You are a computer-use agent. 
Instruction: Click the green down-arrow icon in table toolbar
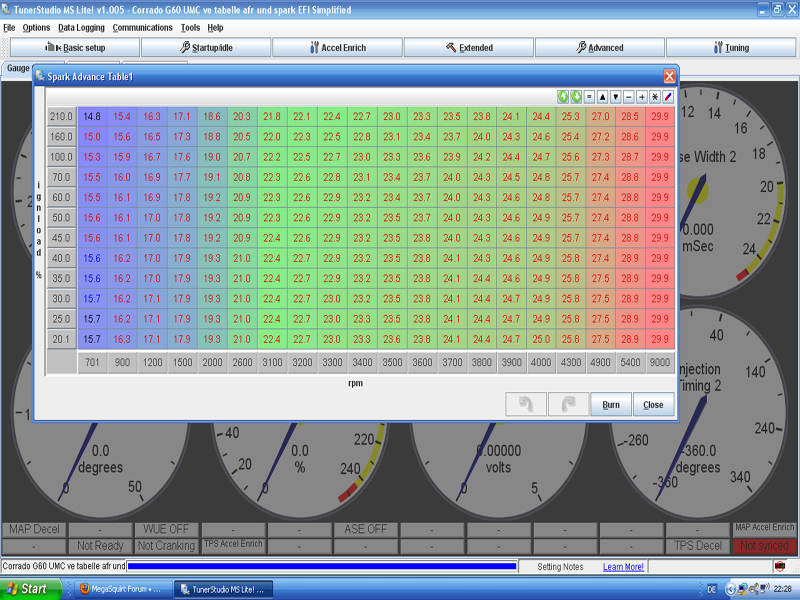click(577, 97)
